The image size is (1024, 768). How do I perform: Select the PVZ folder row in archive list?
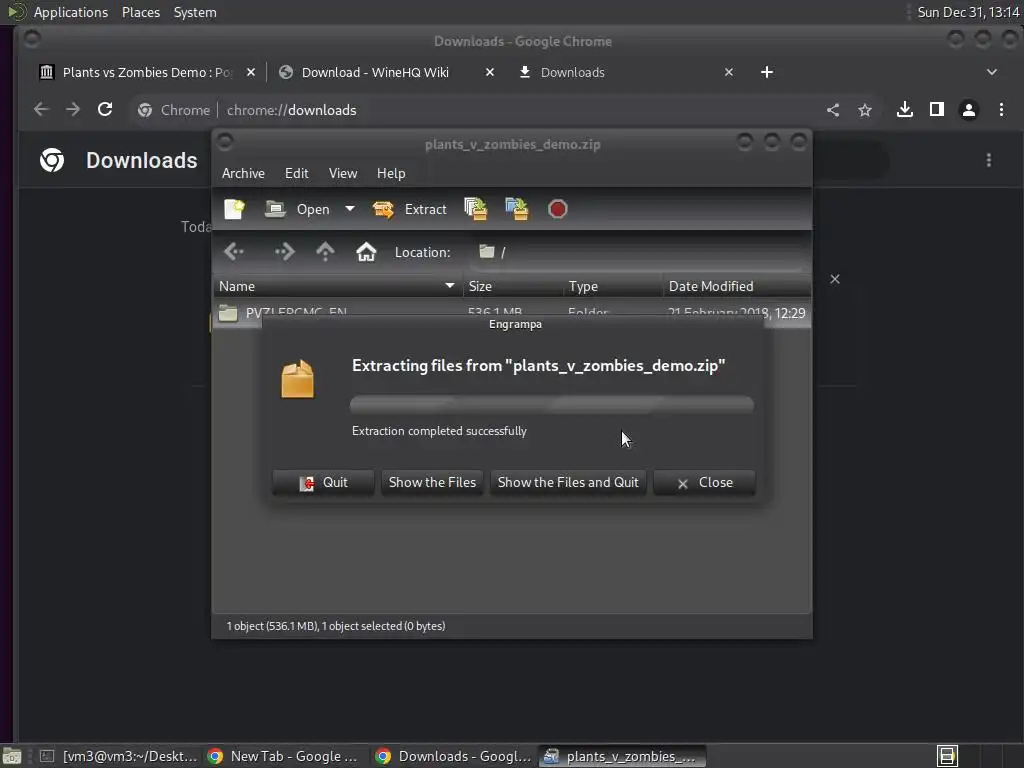pos(512,312)
